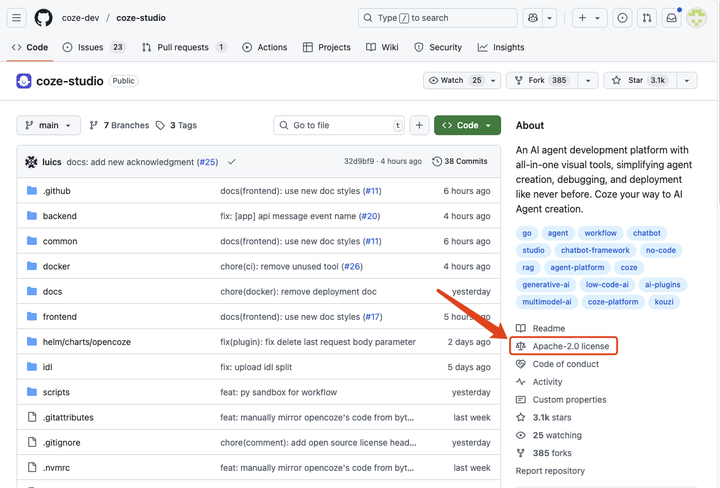Open the 38 Commits history
This screenshot has height=488, width=720.
(x=460, y=162)
